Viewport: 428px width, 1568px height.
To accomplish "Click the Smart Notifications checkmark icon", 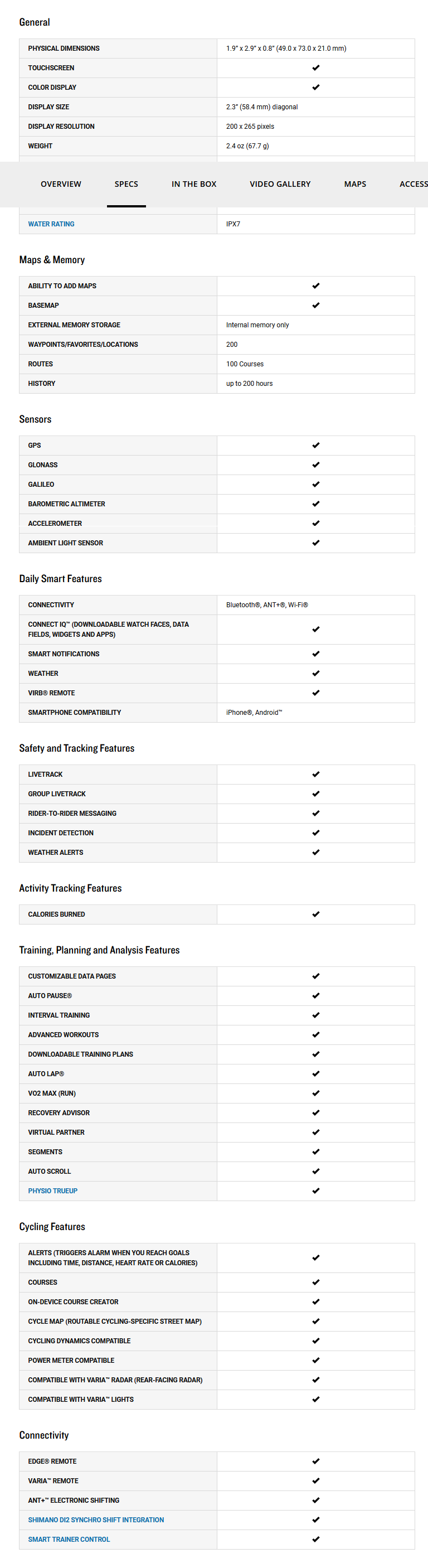I will click(315, 654).
